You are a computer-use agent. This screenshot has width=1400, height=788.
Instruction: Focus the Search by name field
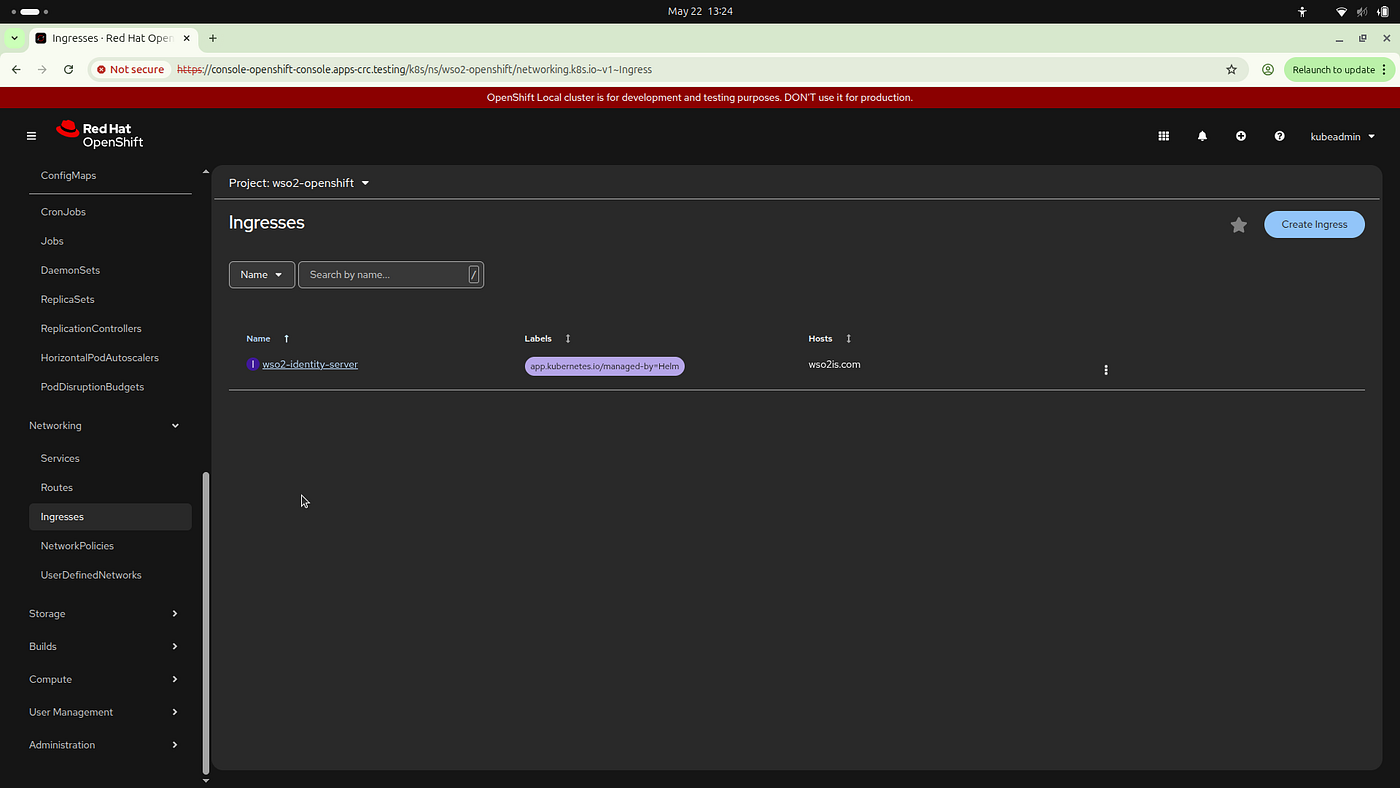click(390, 275)
